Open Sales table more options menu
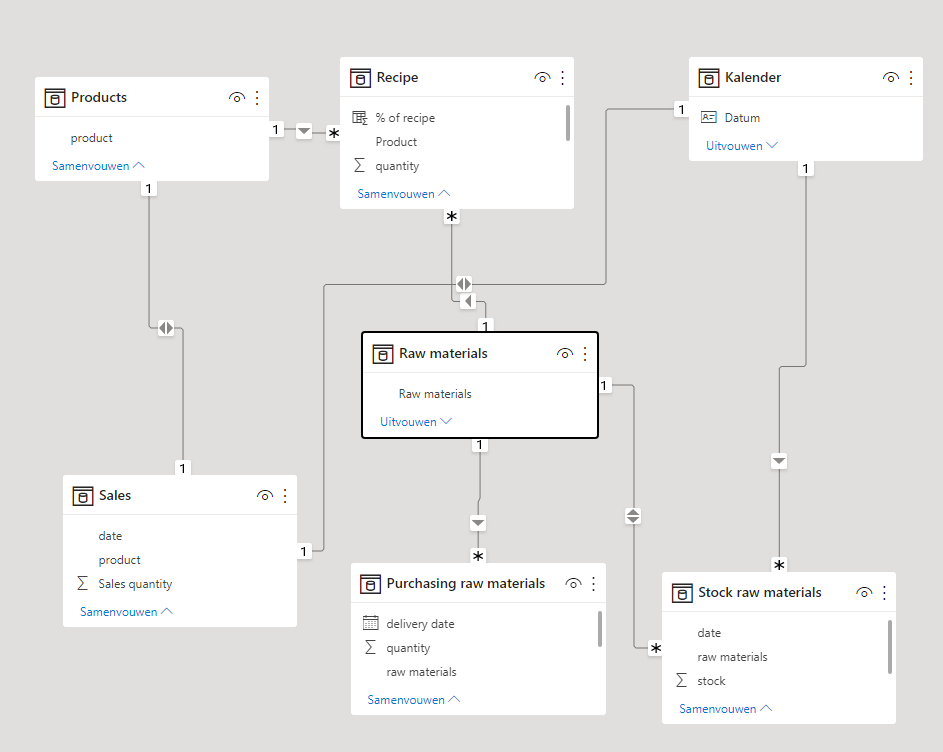Image resolution: width=943 pixels, height=752 pixels. (285, 496)
